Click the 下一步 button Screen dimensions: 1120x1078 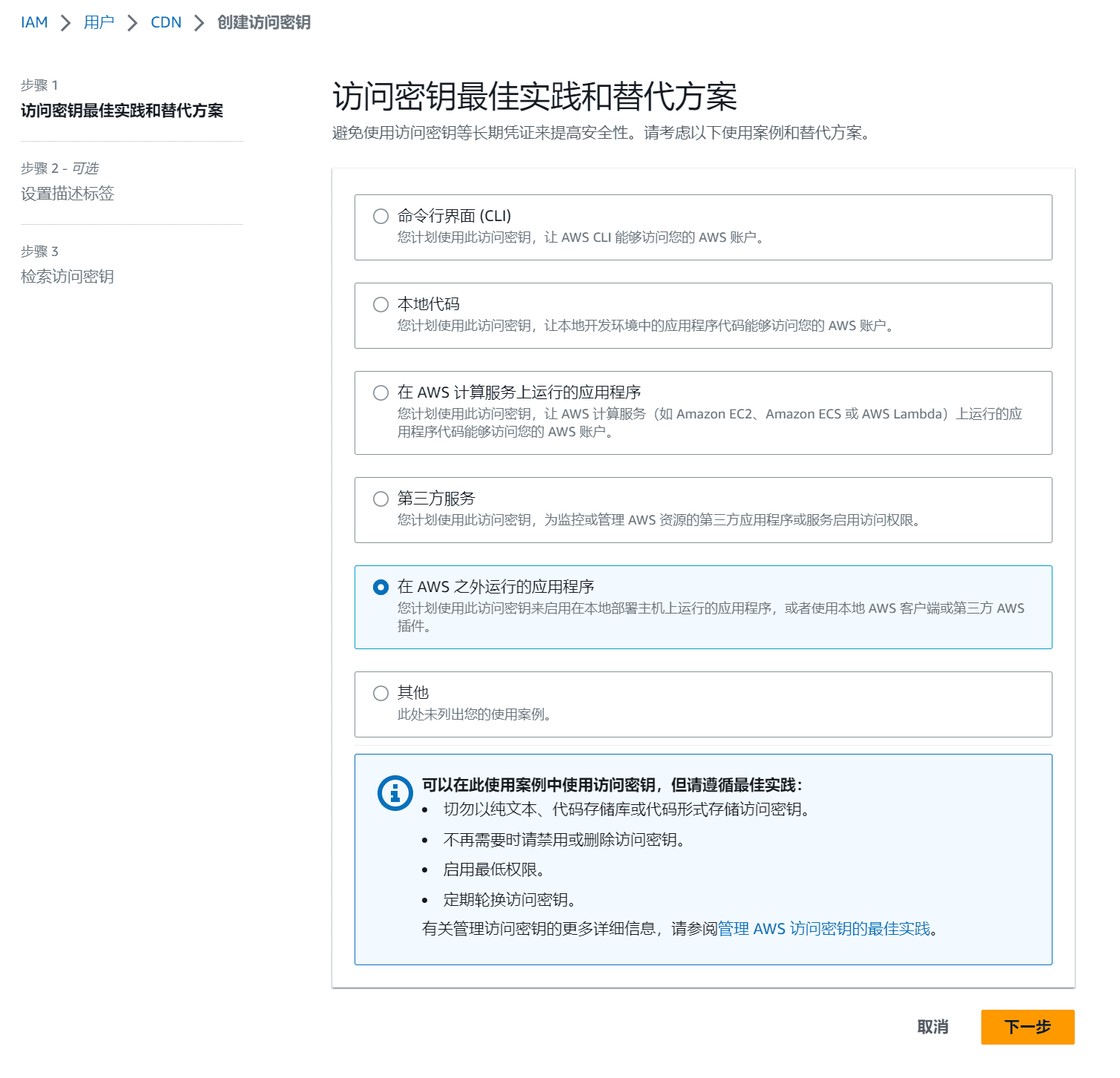(1027, 1028)
